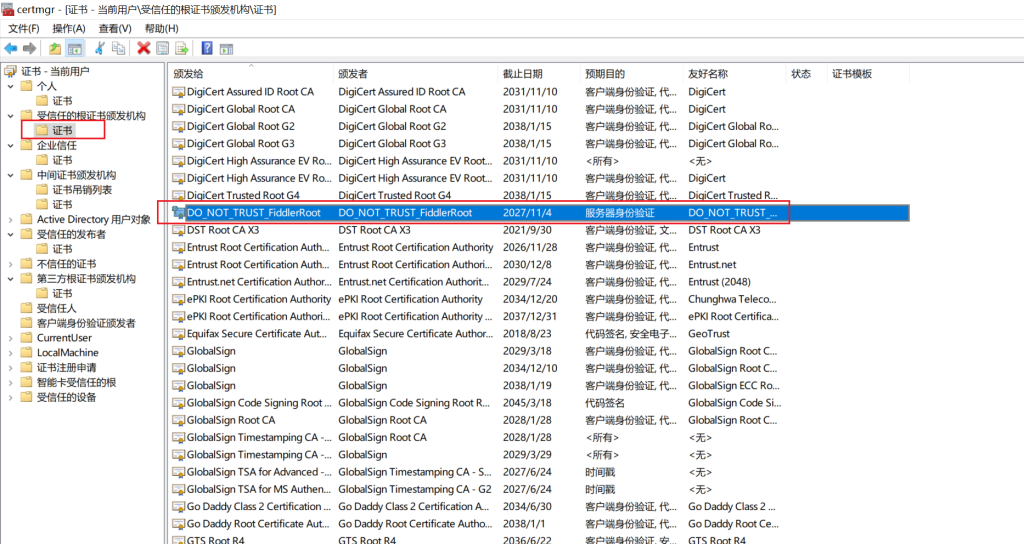Click the Copy icon in toolbar

coord(118,48)
